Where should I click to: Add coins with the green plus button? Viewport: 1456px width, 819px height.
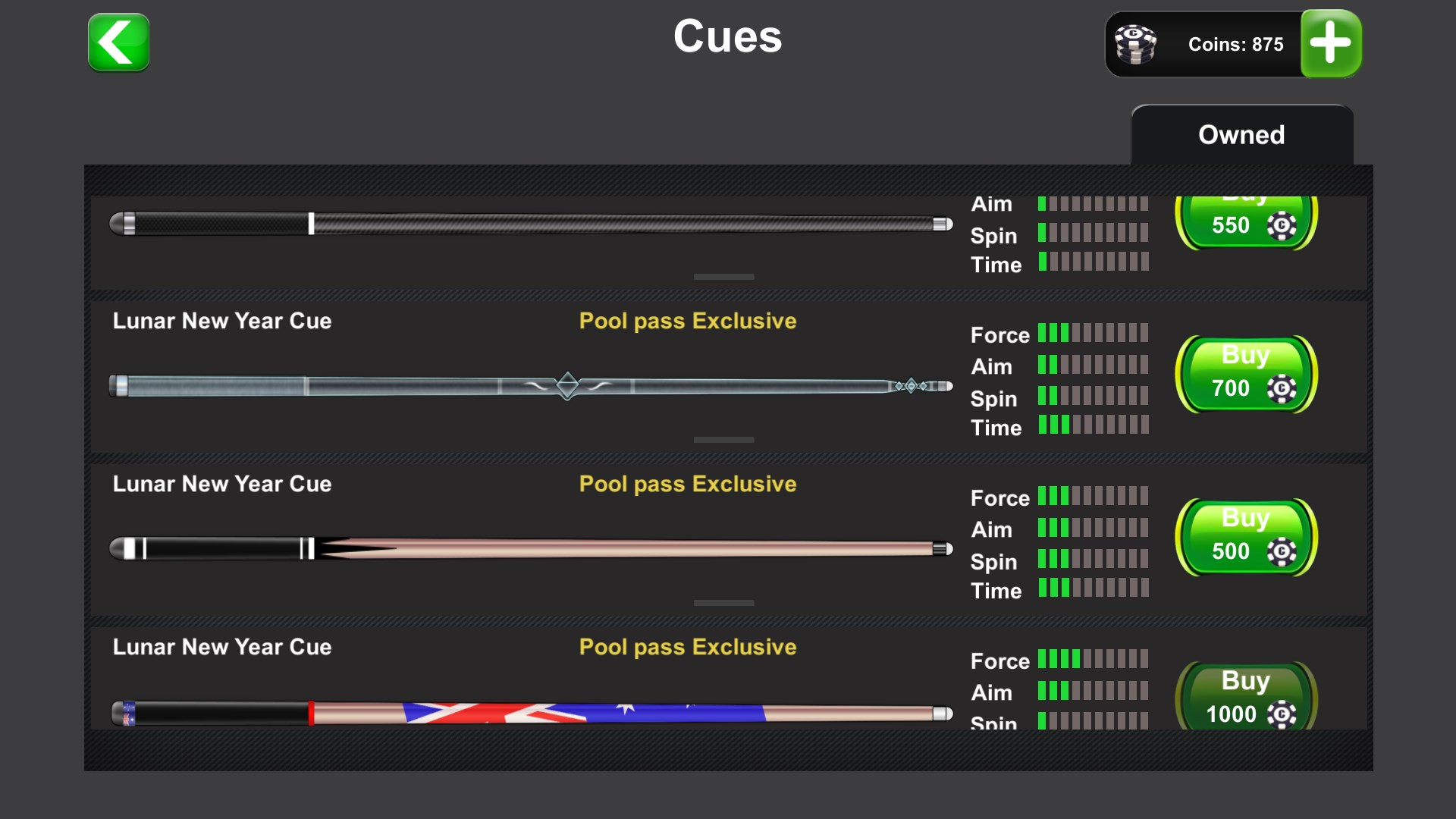coord(1331,43)
